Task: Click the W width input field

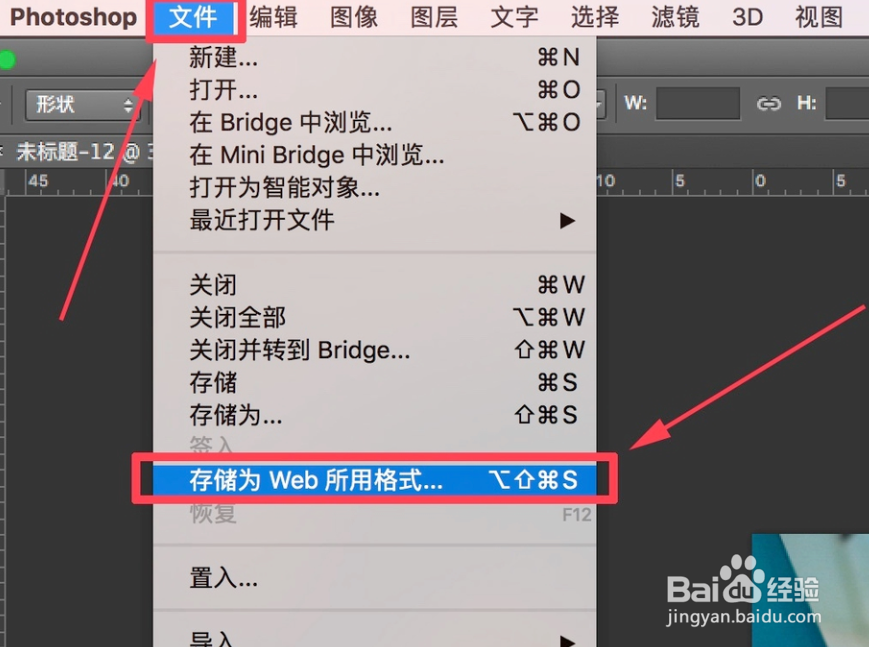Action: 698,103
